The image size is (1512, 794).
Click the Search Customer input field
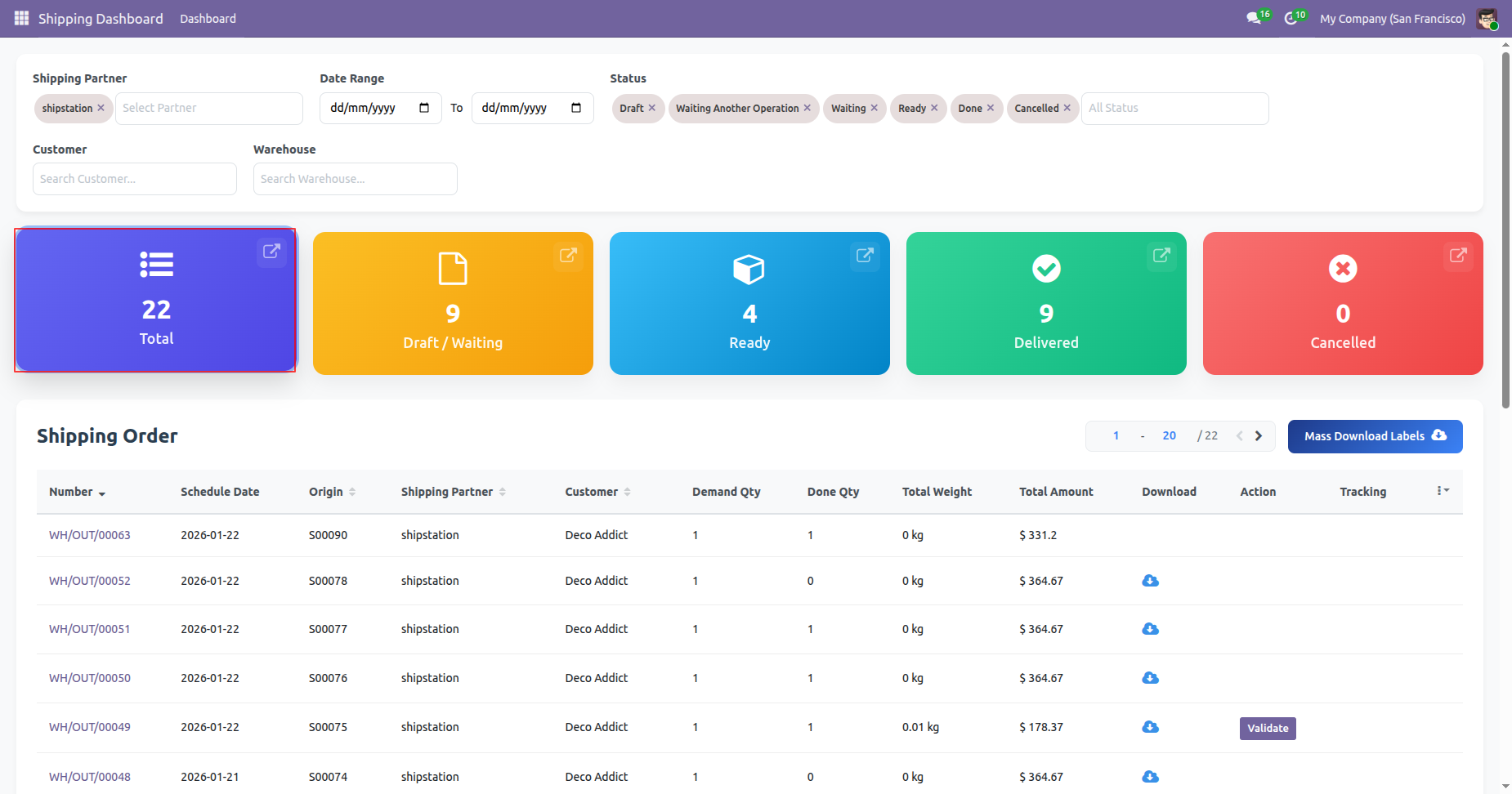135,179
